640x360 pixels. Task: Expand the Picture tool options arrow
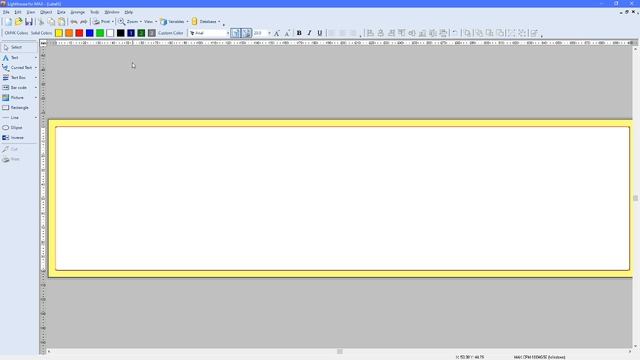[36, 98]
